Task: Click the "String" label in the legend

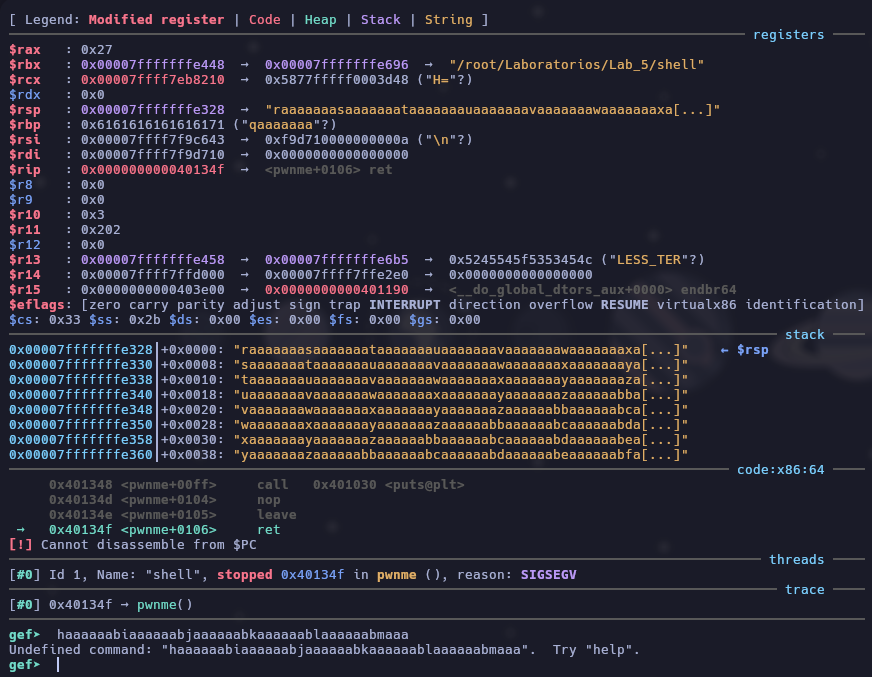Action: pyautogui.click(x=448, y=19)
